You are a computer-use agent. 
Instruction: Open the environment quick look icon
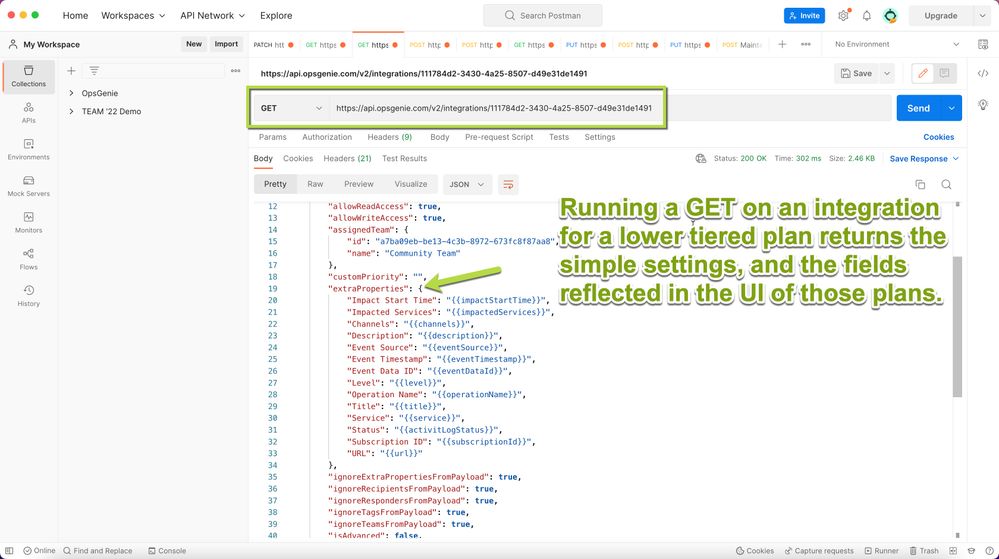[x=983, y=44]
